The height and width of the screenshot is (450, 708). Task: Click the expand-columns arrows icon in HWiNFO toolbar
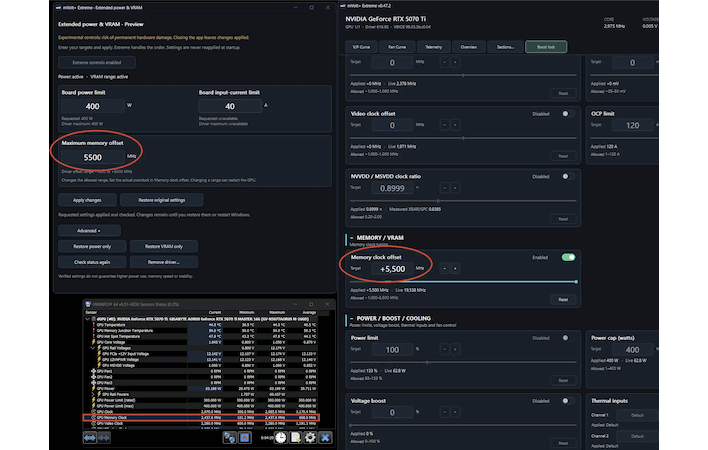[89, 437]
